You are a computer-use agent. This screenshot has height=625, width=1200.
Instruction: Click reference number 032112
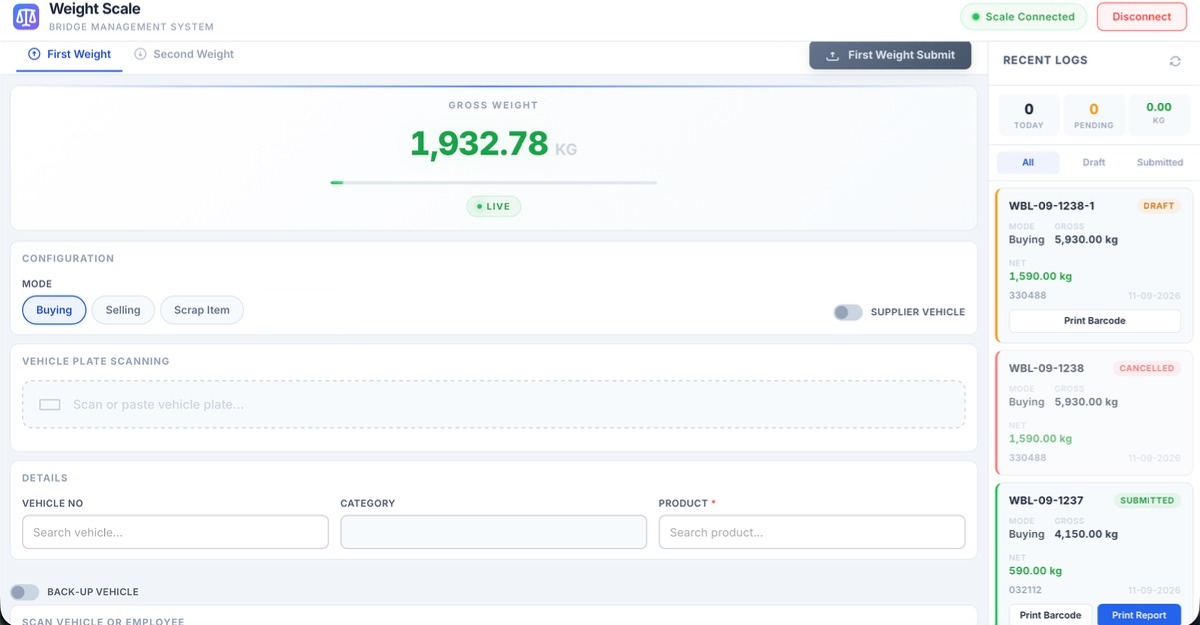1027,590
